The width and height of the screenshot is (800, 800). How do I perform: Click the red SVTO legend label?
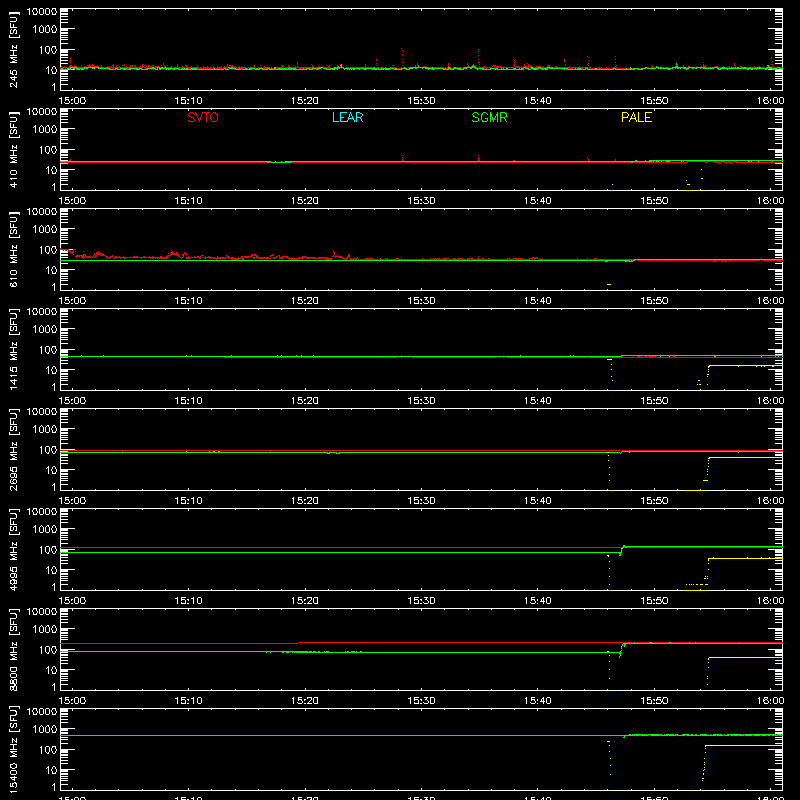[x=203, y=117]
